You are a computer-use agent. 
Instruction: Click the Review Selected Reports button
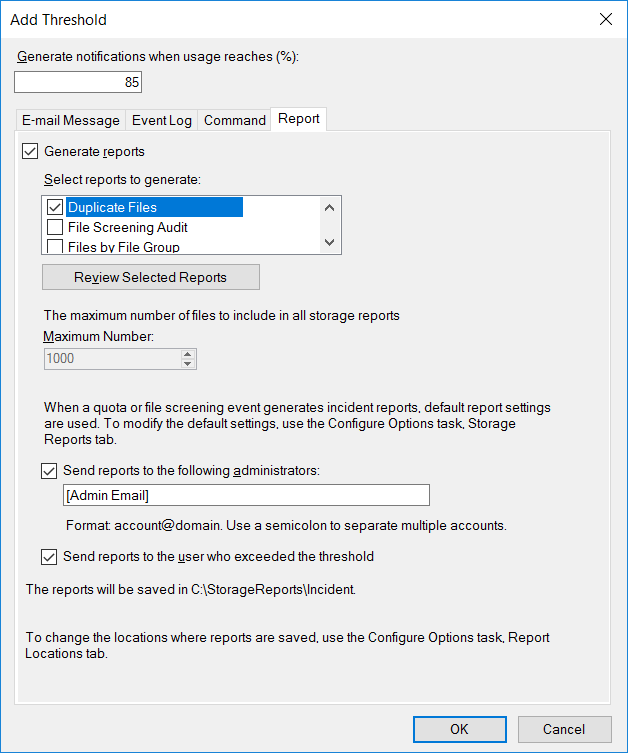[151, 277]
